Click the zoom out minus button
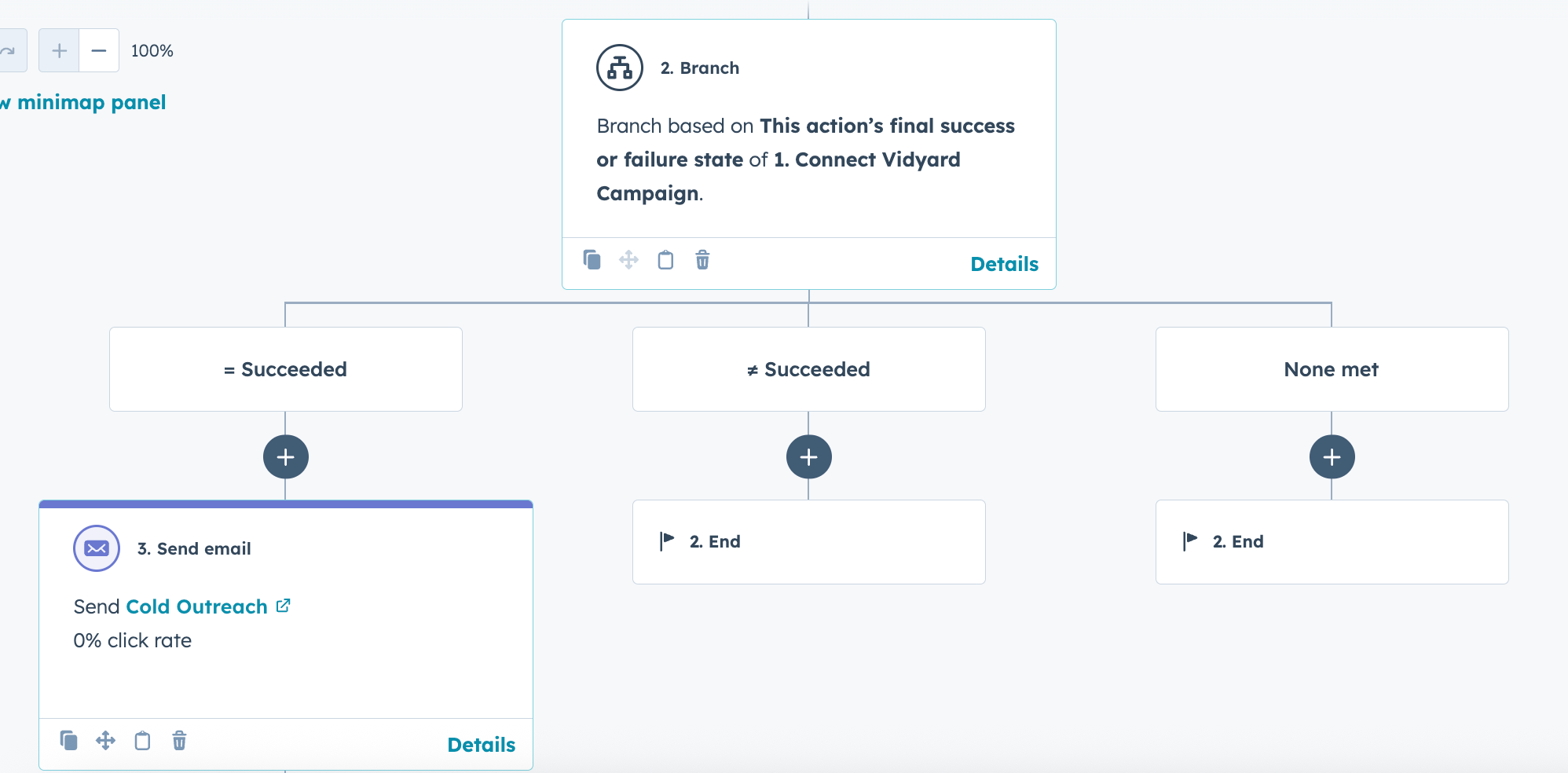 pyautogui.click(x=99, y=51)
